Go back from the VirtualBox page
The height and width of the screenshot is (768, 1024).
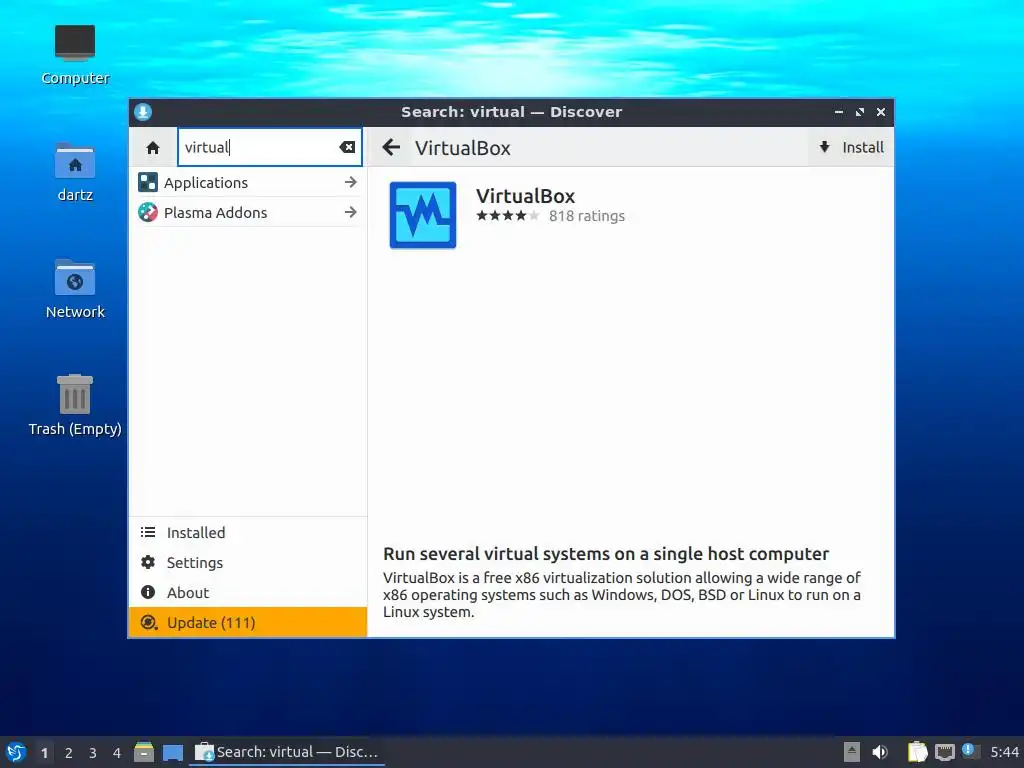click(391, 147)
